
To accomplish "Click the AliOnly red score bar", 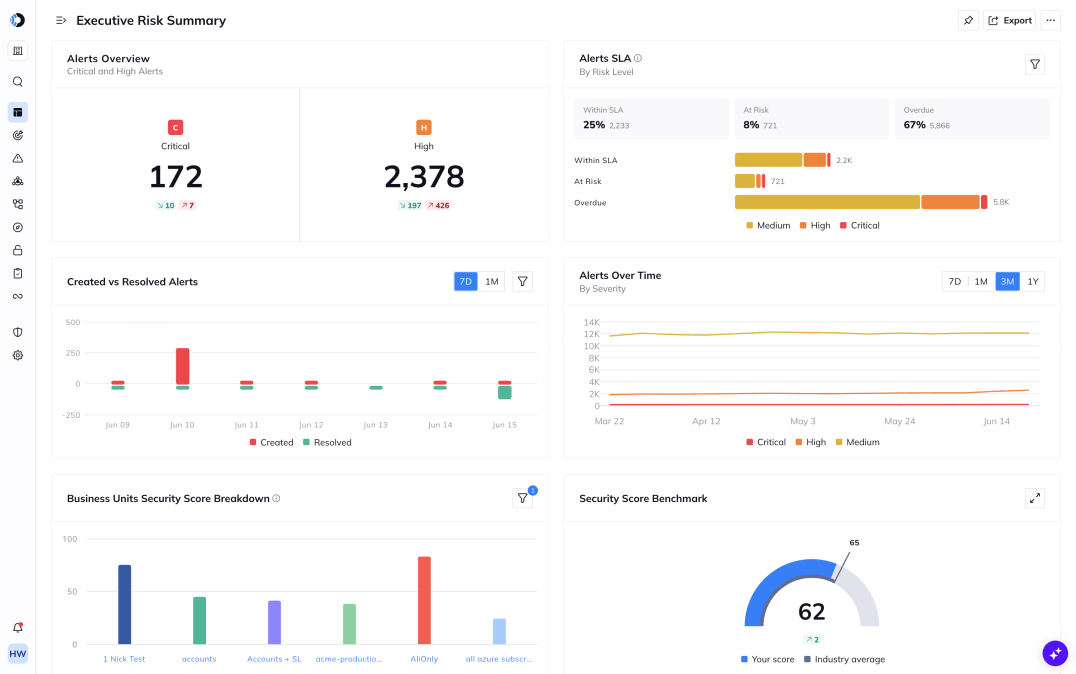I will tap(424, 601).
